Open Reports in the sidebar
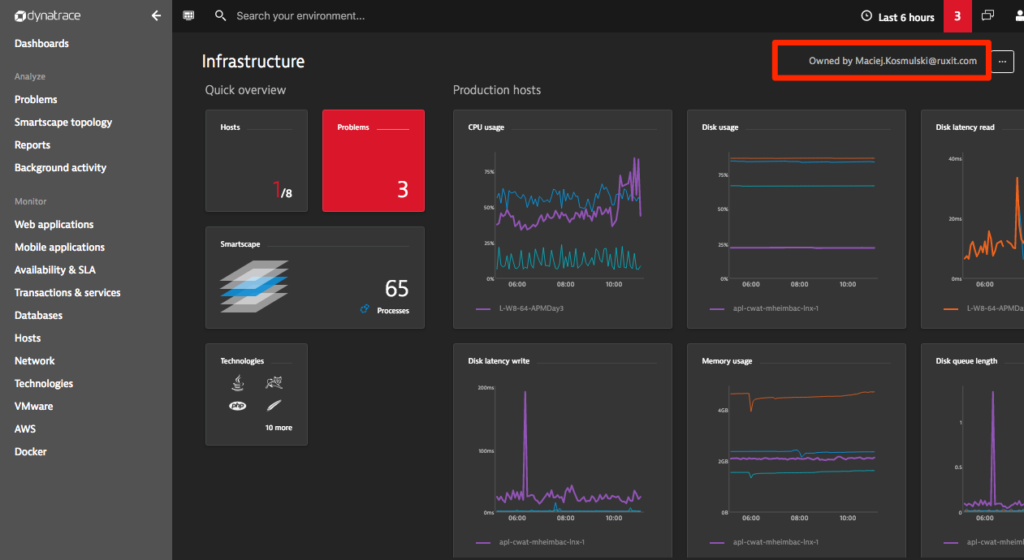This screenshot has height=560, width=1024. point(33,145)
